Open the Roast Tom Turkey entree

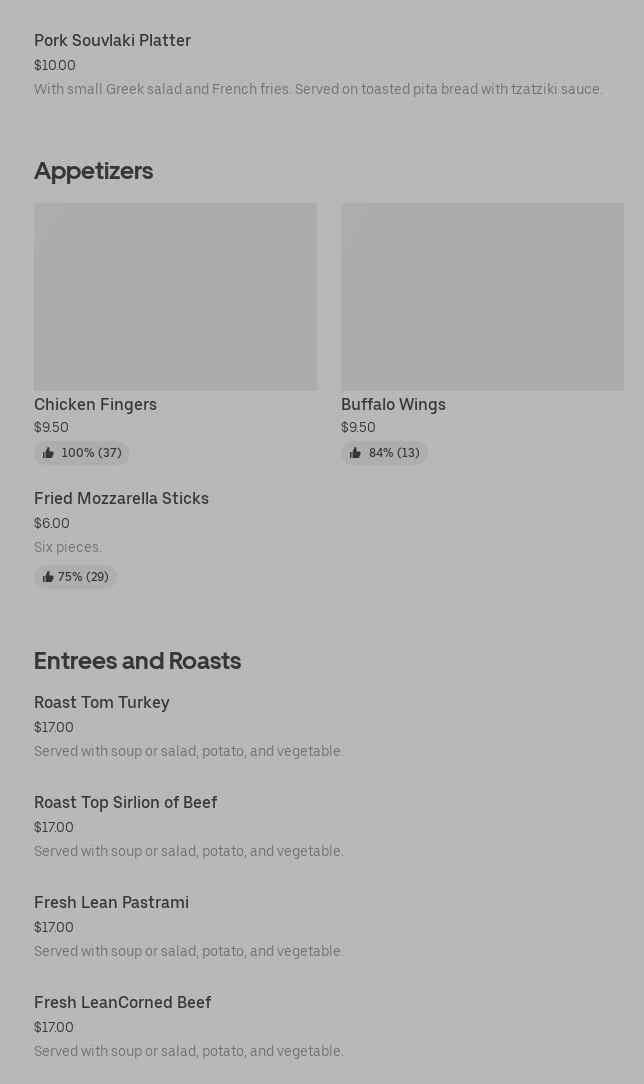coord(102,702)
